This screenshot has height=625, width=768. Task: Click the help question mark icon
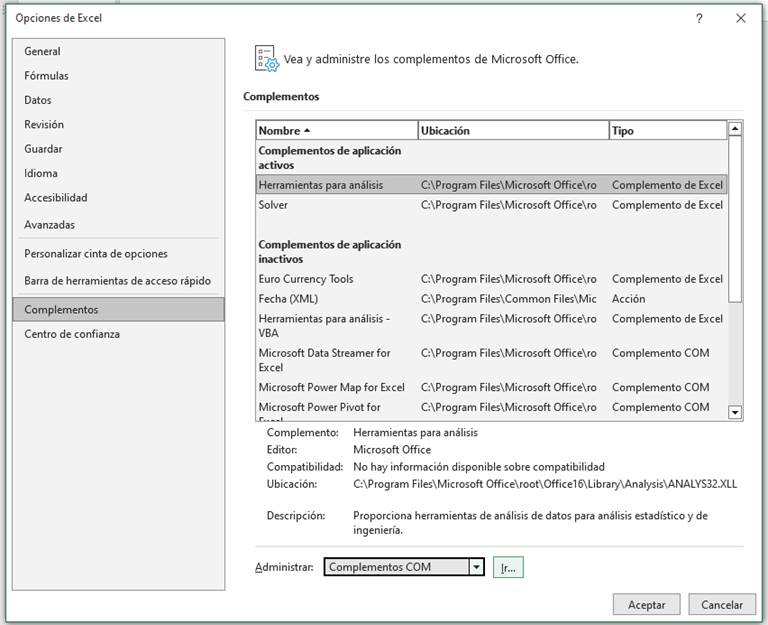[699, 19]
